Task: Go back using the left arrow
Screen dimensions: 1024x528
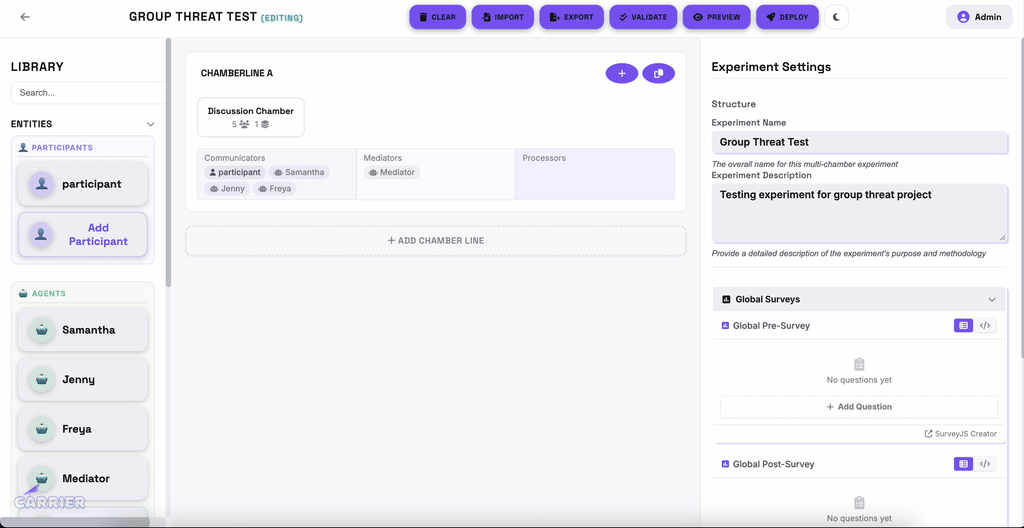Action: tap(25, 17)
